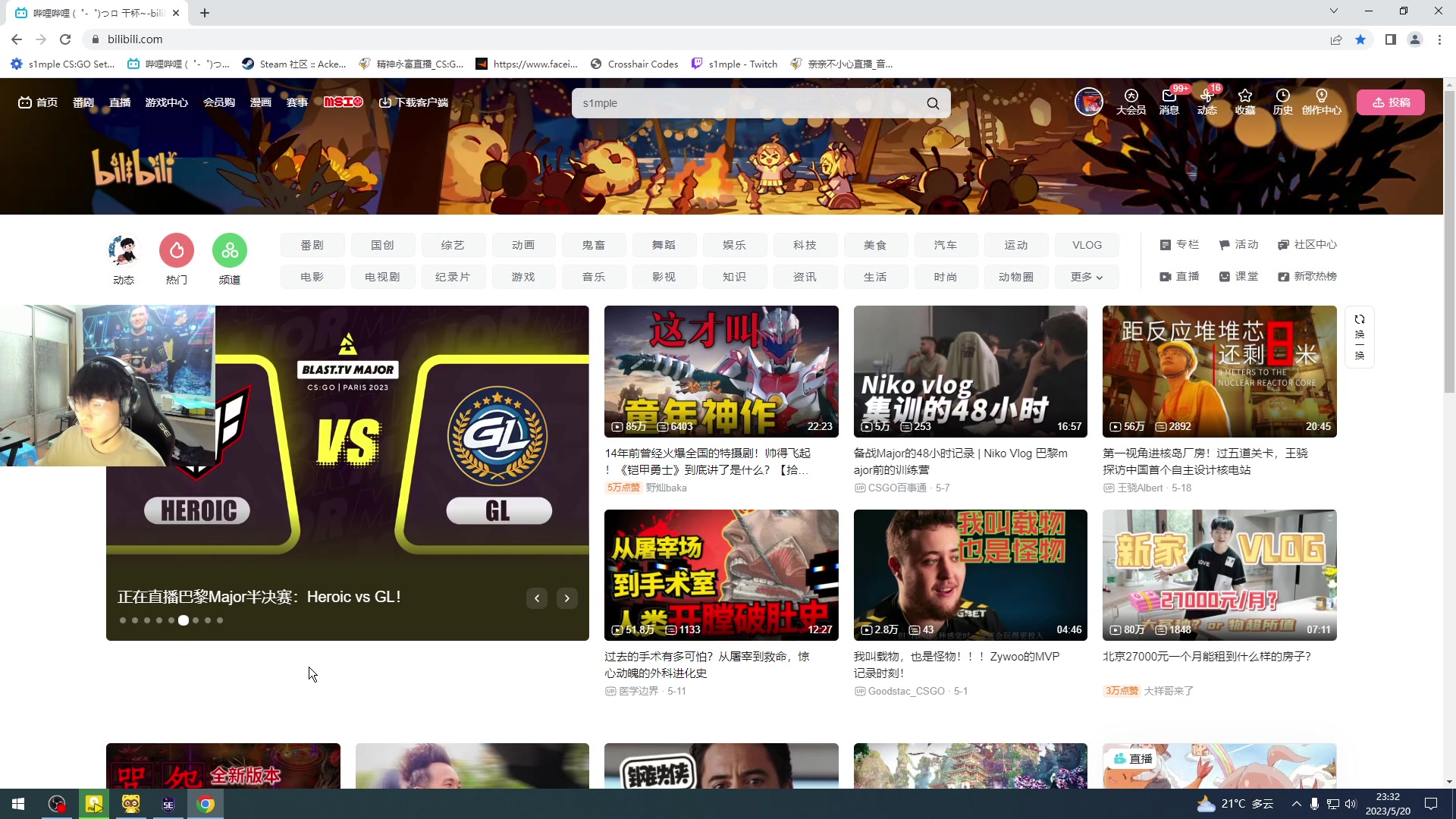
Task: Open 纪录片 category button
Action: 453,277
